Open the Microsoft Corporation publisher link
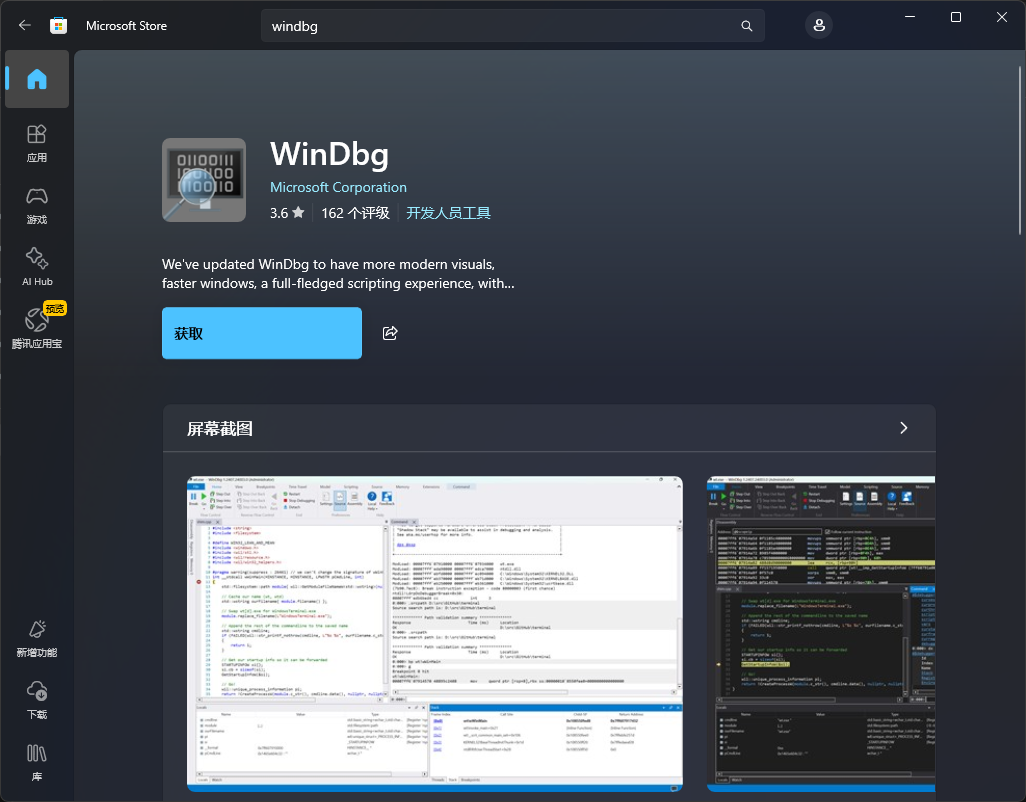 click(x=338, y=187)
